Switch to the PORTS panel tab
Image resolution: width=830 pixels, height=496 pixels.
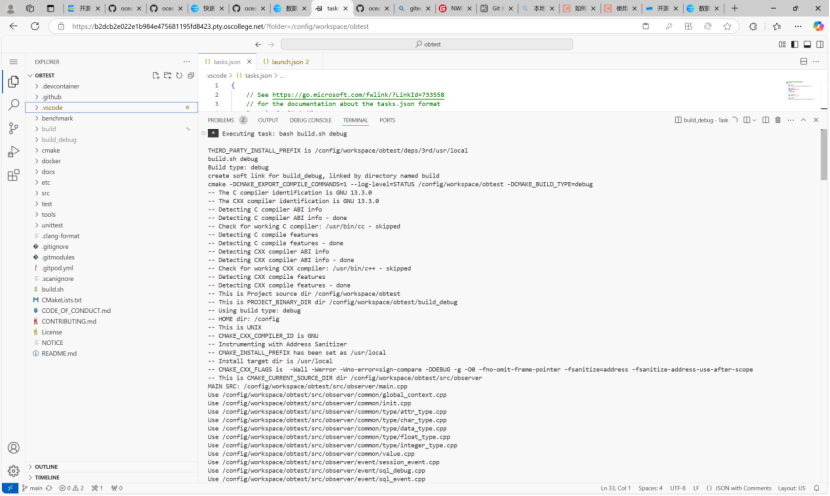coord(387,120)
